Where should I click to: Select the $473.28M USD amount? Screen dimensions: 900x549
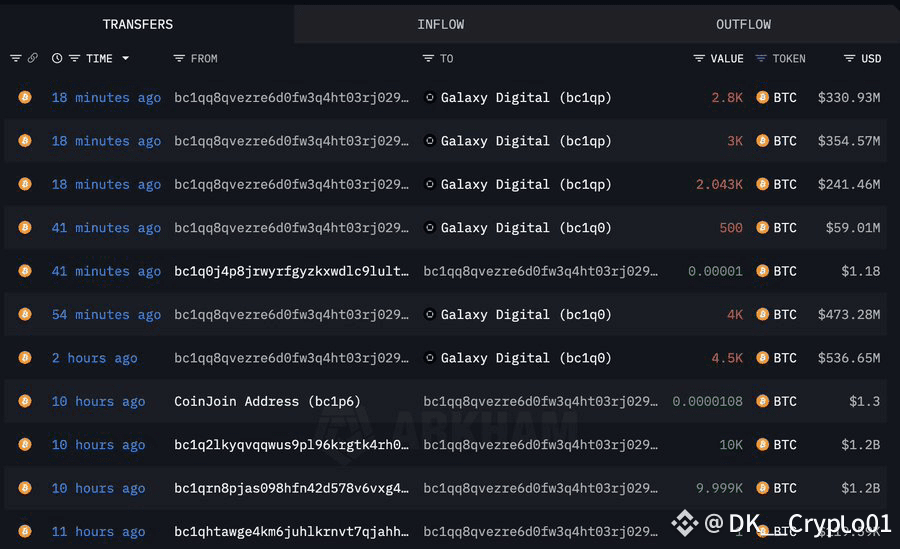[849, 315]
